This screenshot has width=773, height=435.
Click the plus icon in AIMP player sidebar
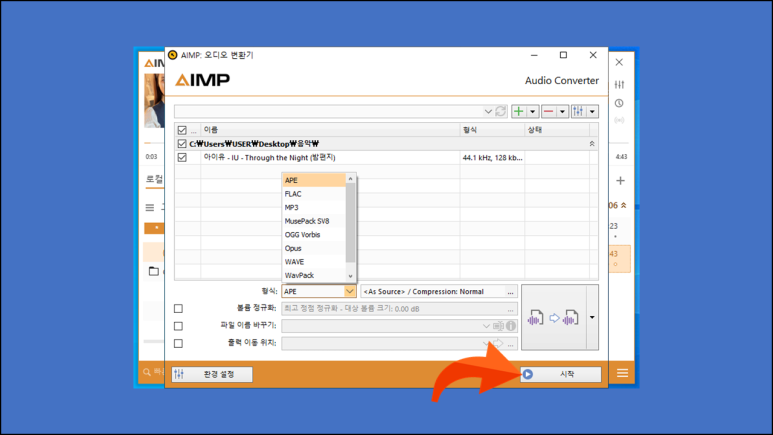[620, 181]
